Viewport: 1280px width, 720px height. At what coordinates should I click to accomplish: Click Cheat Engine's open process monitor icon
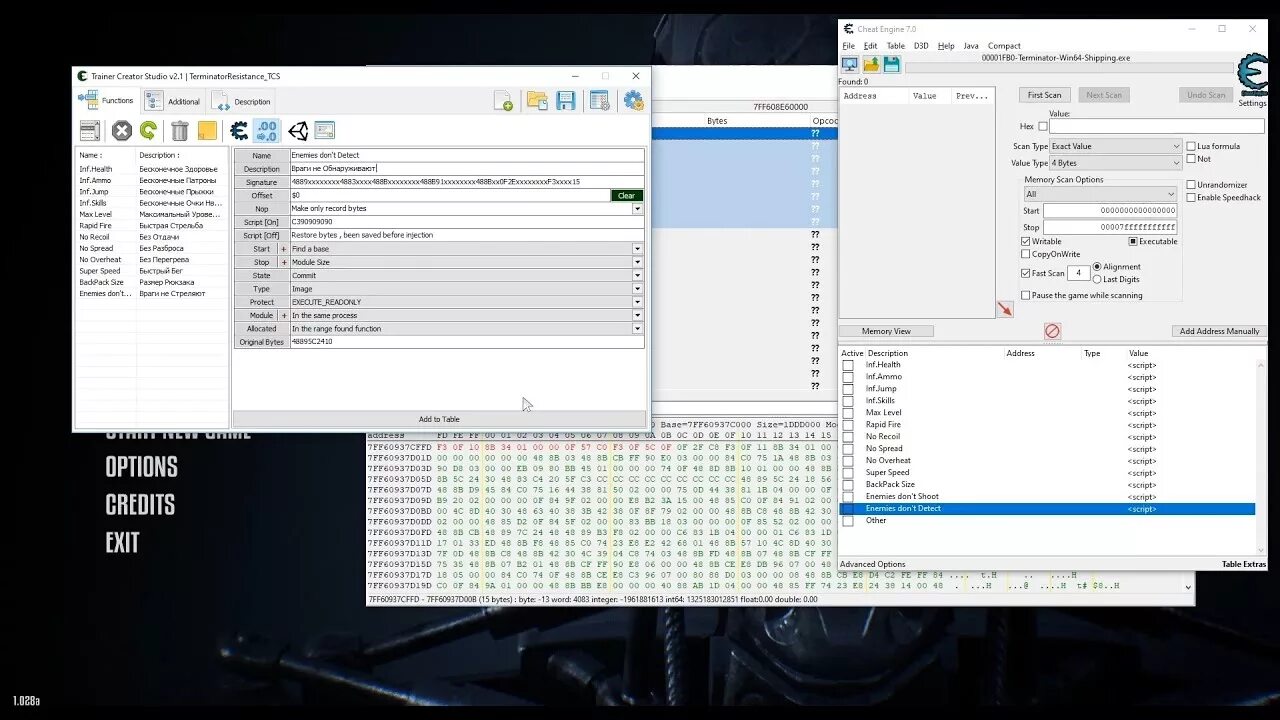click(x=850, y=65)
